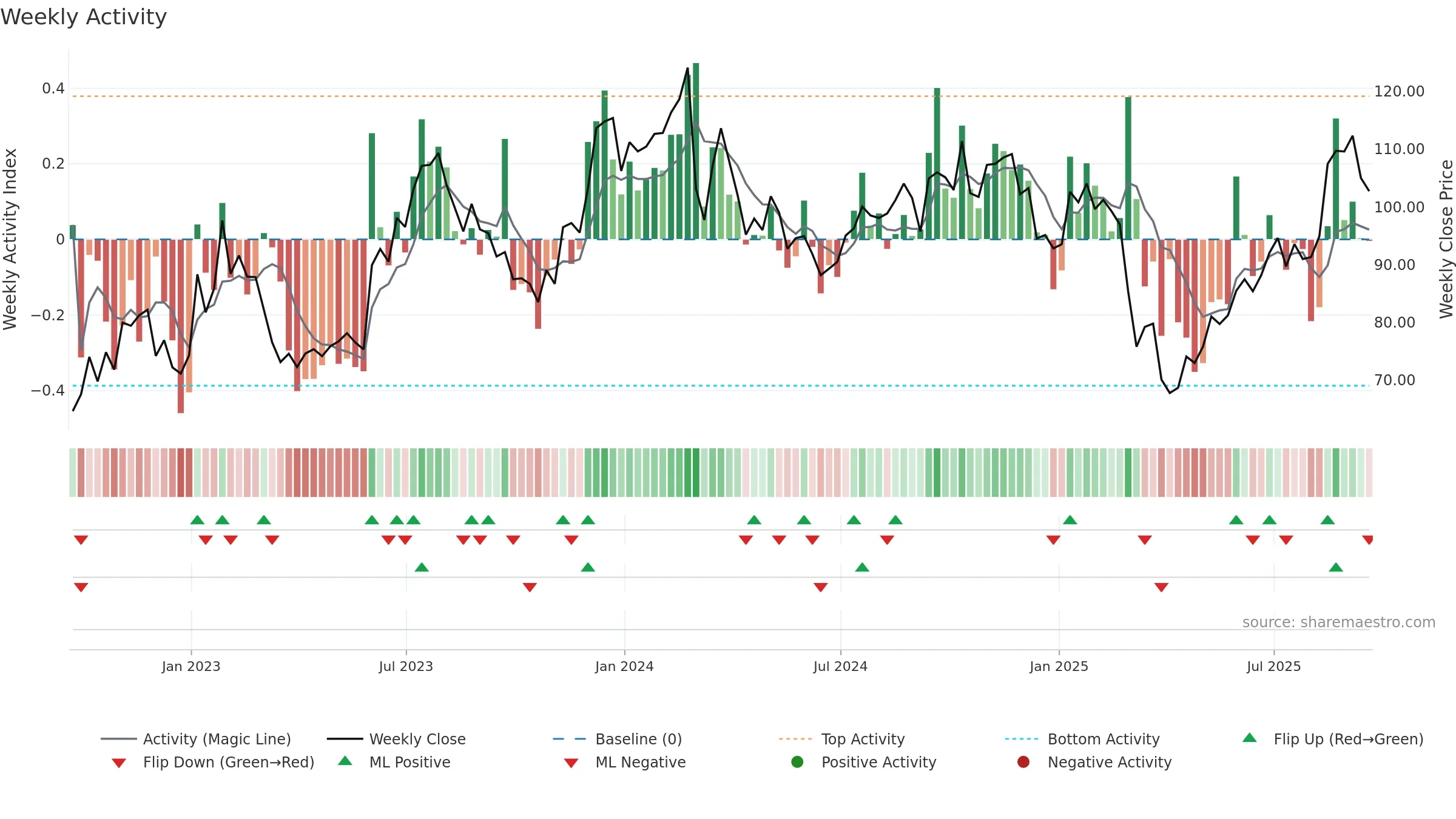Click the flip-up marker just after Jan 2025
The width and height of the screenshot is (1456, 819).
coord(1070,520)
